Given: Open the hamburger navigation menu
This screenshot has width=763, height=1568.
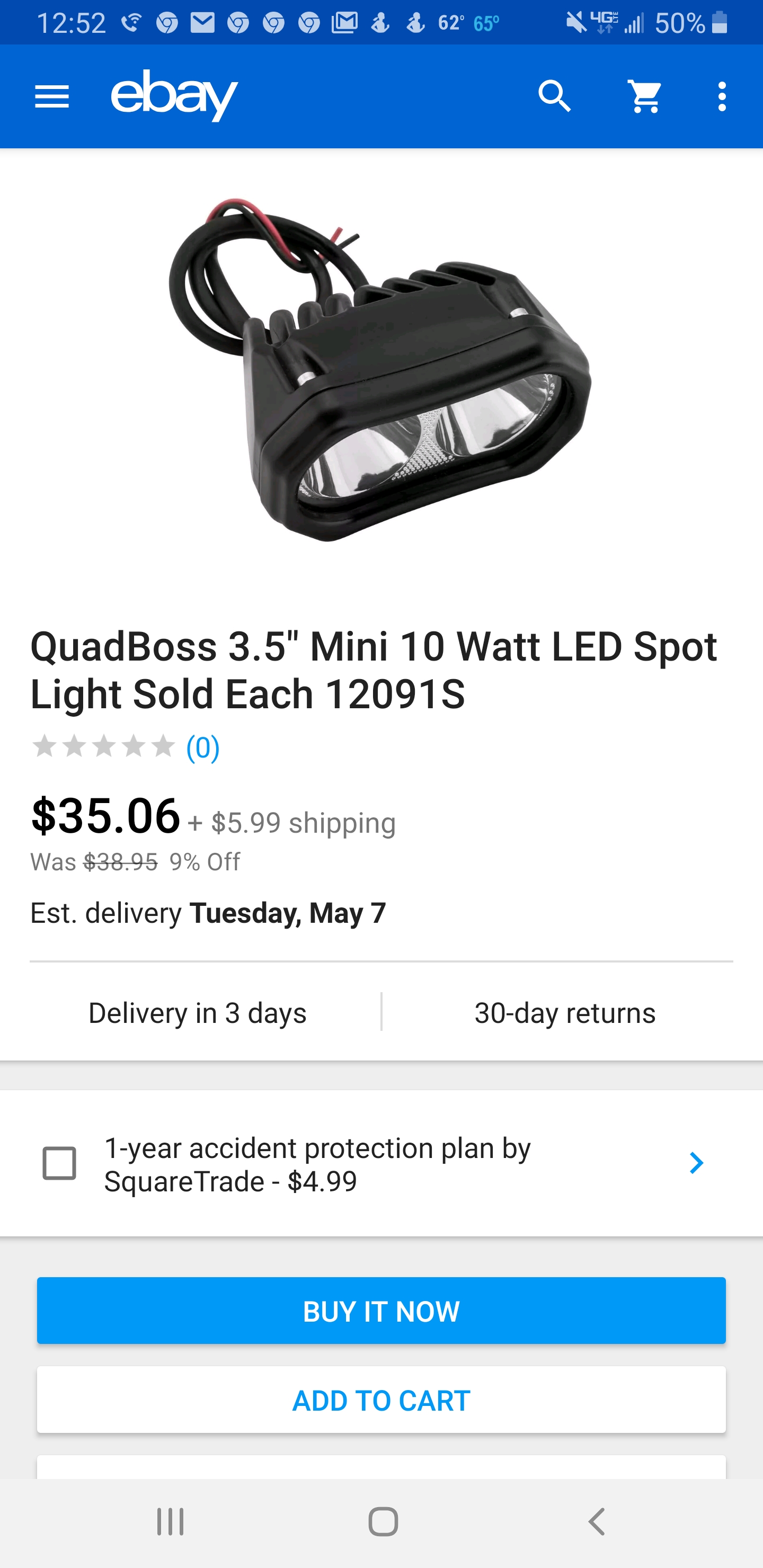Looking at the screenshot, I should point(52,97).
